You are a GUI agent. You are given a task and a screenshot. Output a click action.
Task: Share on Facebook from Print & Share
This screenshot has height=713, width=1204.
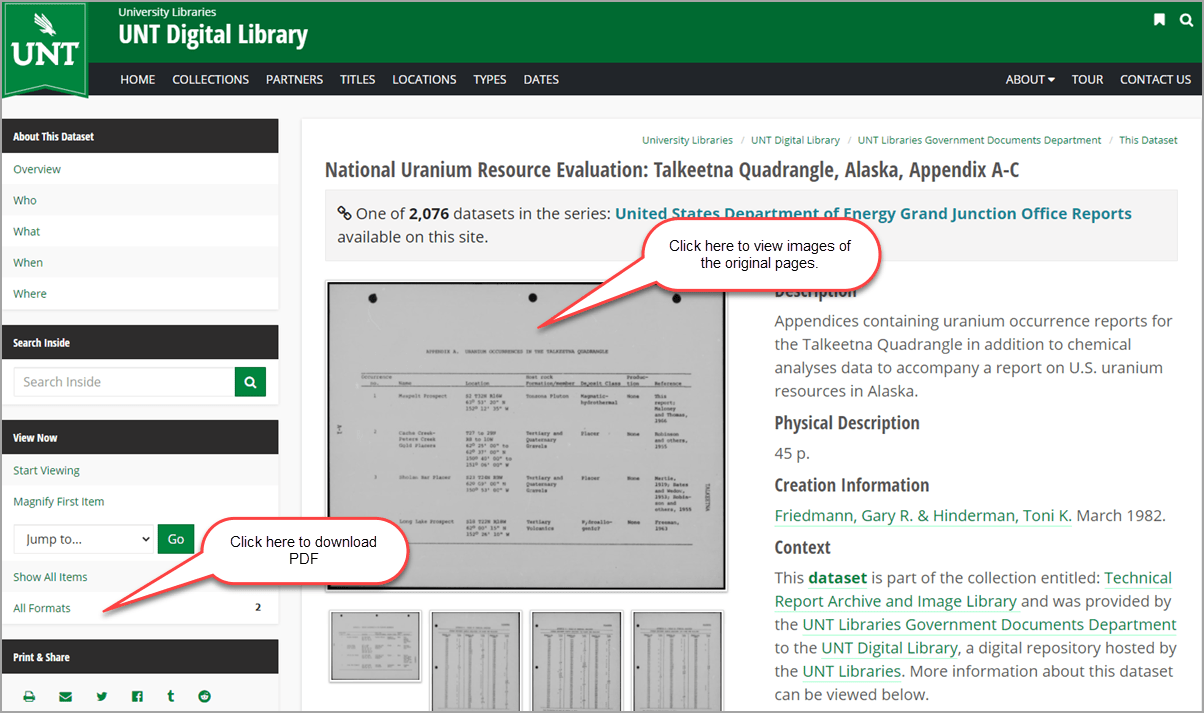tap(137, 695)
